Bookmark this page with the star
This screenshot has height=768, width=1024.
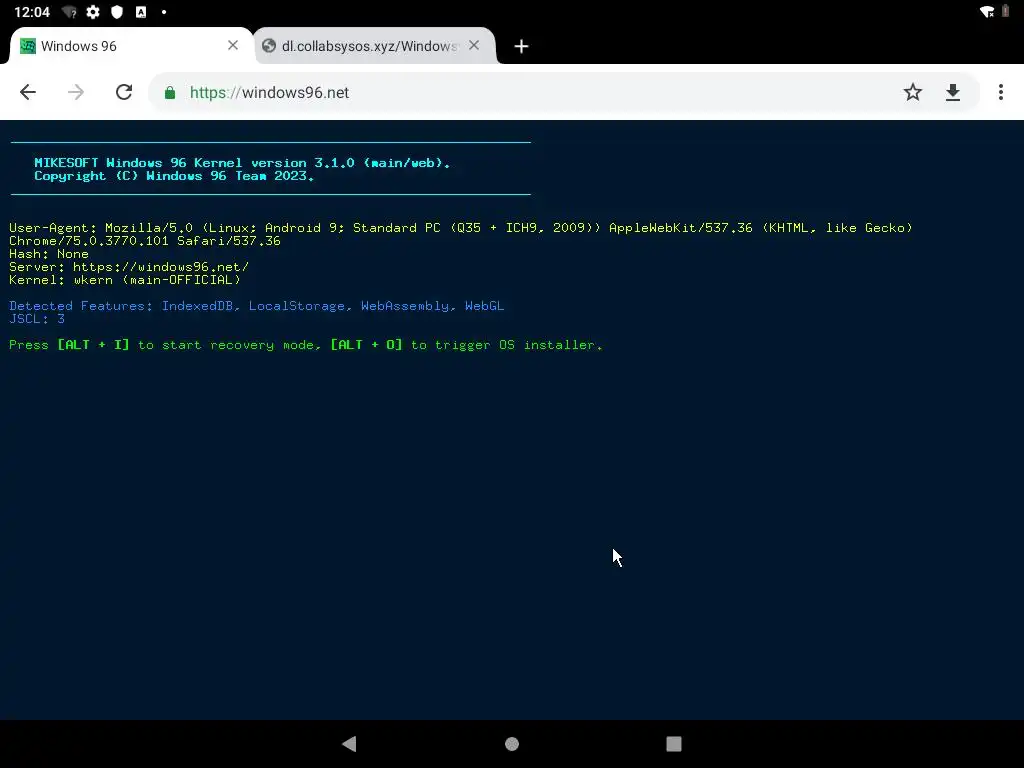(913, 92)
